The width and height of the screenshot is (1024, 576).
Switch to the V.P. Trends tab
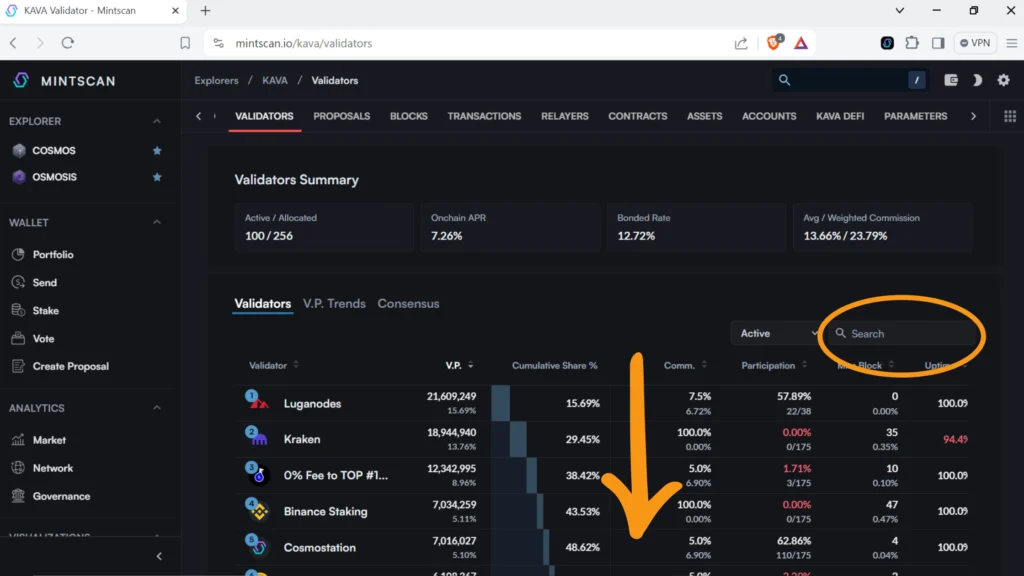point(334,304)
